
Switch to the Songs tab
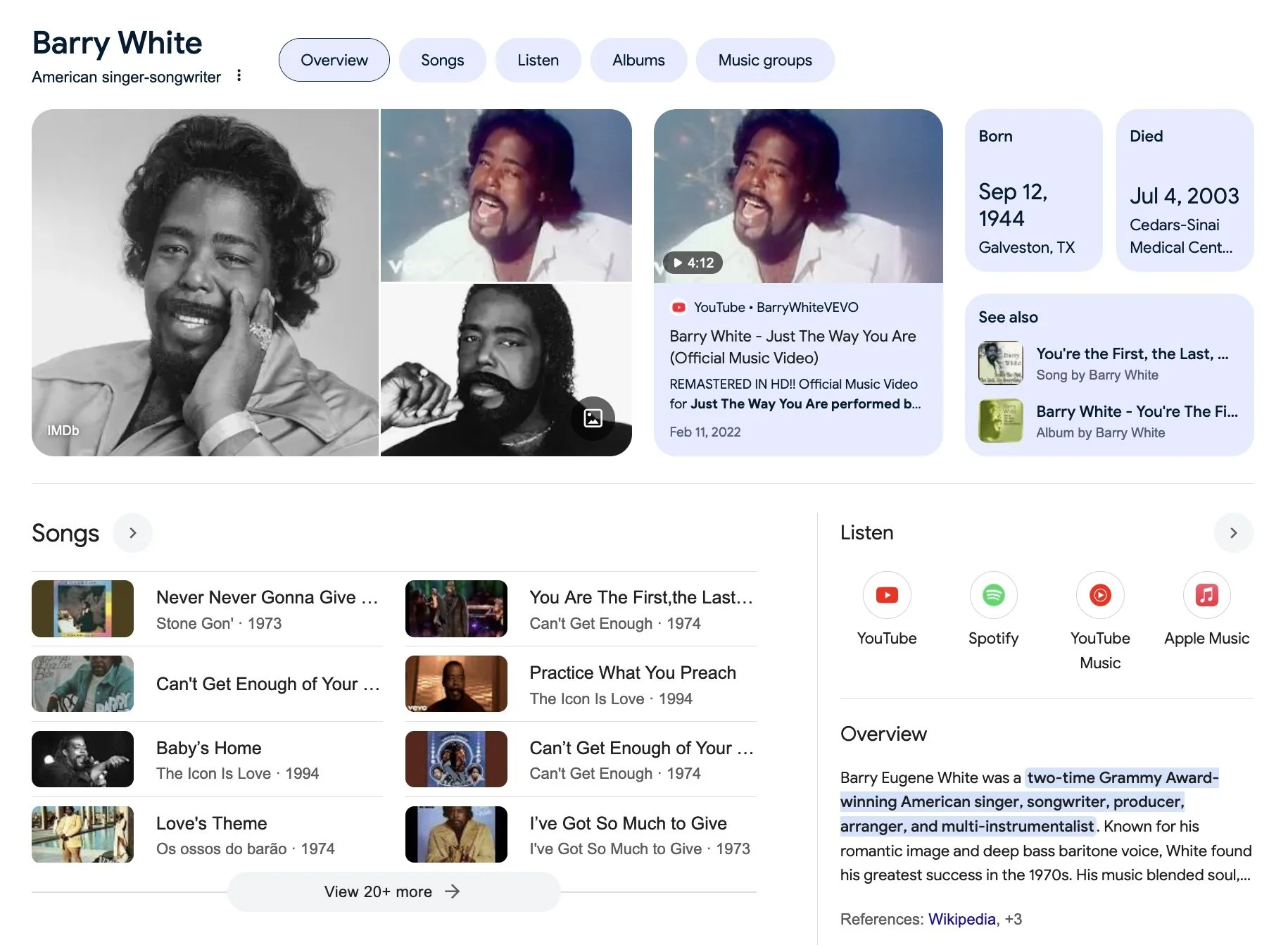442,60
